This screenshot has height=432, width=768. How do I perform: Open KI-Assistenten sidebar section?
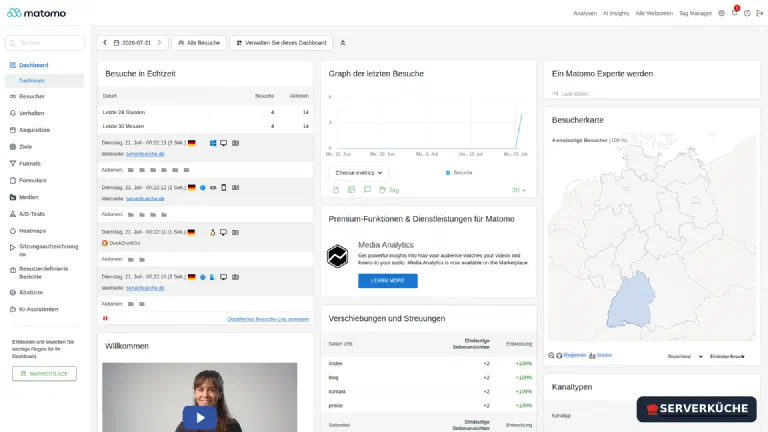click(38, 310)
